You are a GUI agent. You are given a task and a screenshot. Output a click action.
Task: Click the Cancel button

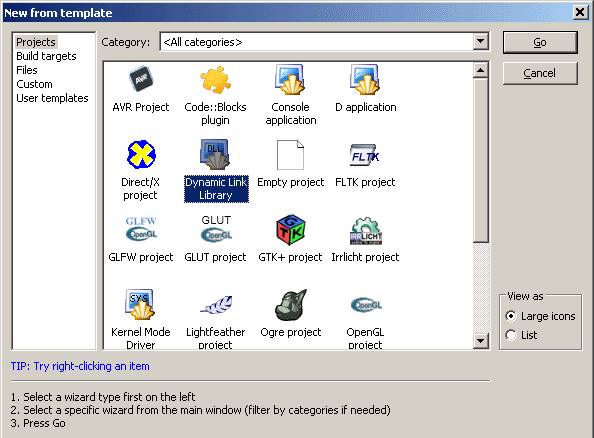[x=540, y=73]
